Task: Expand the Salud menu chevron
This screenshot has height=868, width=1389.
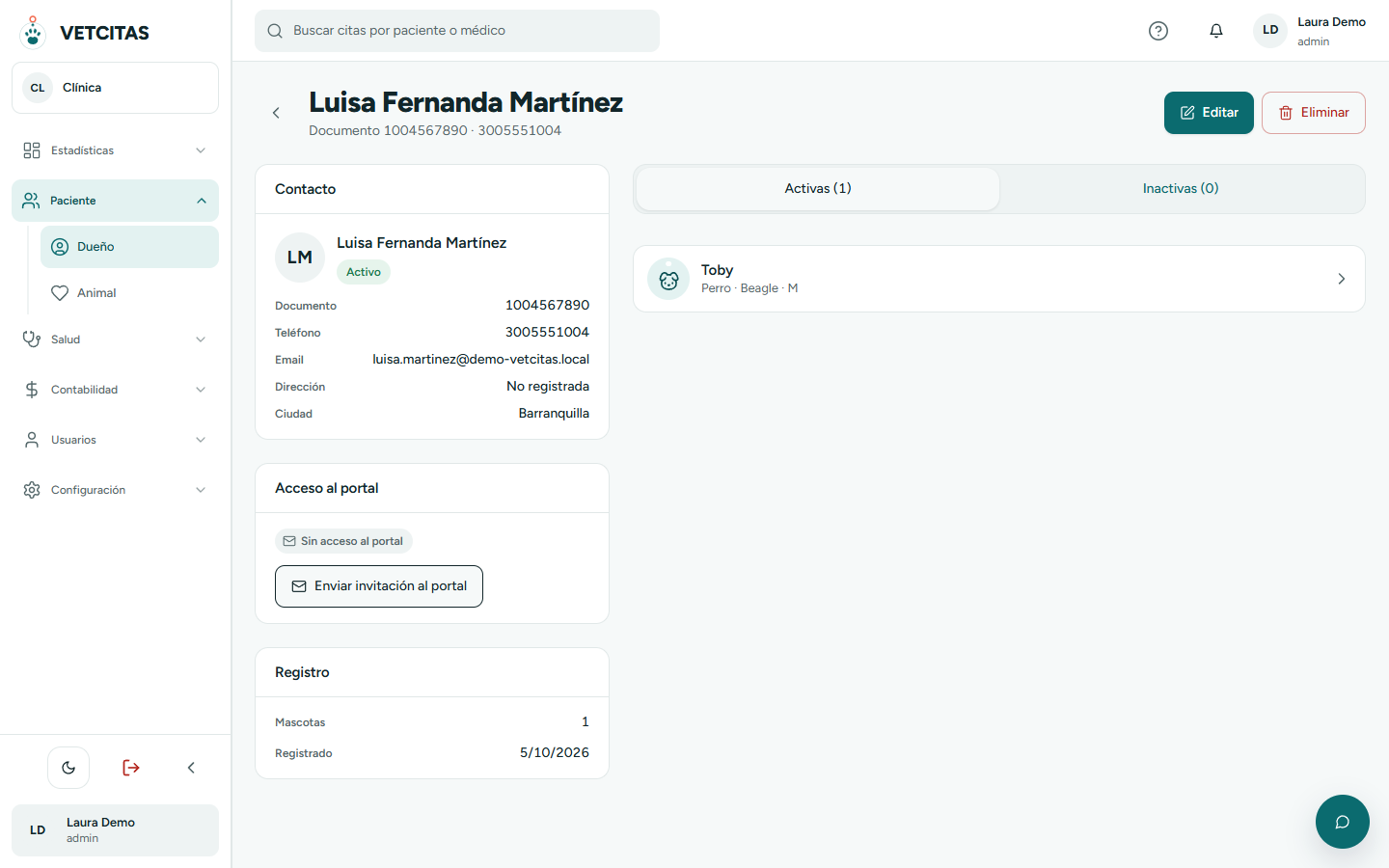Action: (x=201, y=339)
